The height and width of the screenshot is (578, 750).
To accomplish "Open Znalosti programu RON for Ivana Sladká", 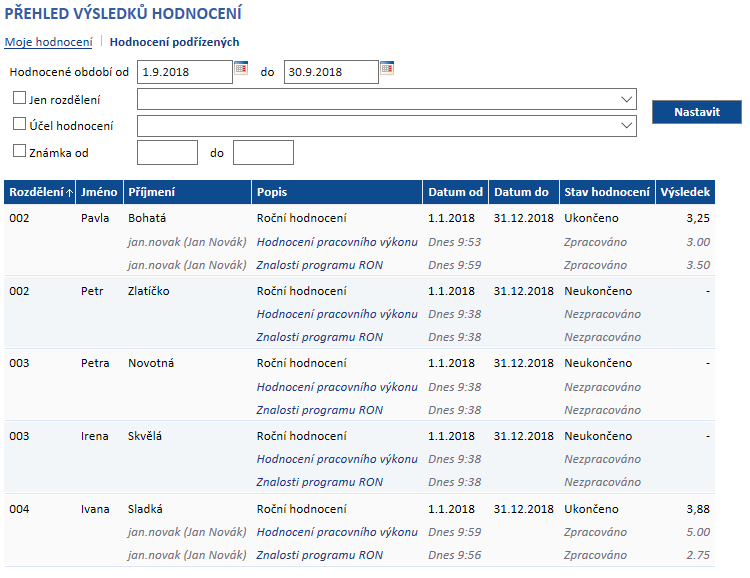I will (320, 555).
